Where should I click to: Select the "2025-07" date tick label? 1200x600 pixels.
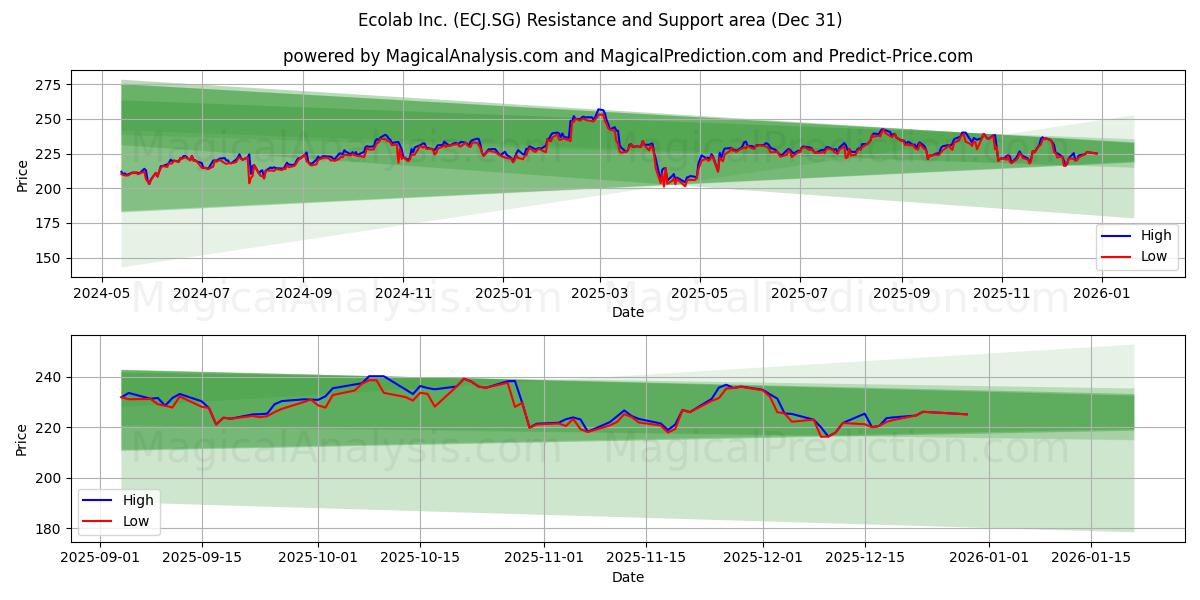pyautogui.click(x=800, y=294)
